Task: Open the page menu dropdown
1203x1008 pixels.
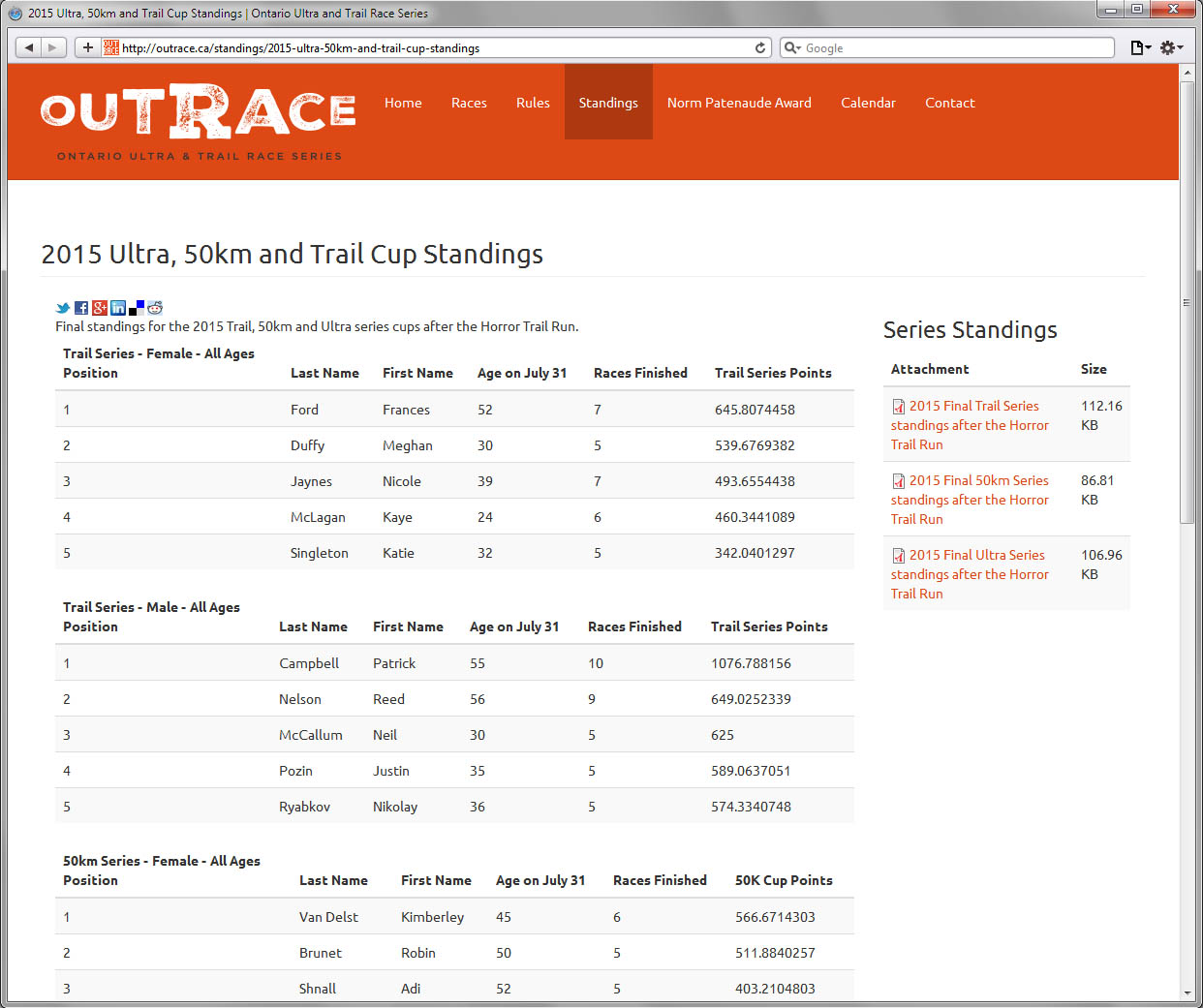Action: 1141,47
